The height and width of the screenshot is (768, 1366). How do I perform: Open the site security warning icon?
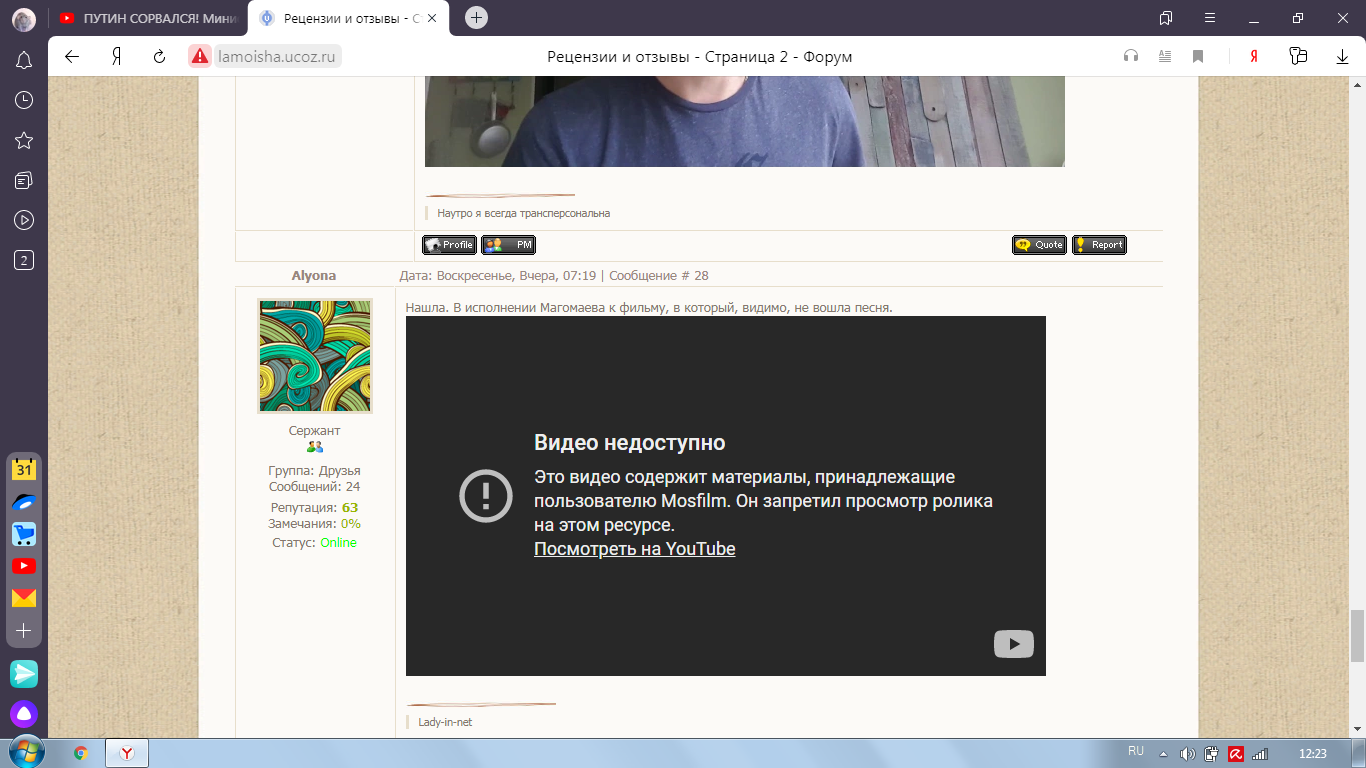200,57
